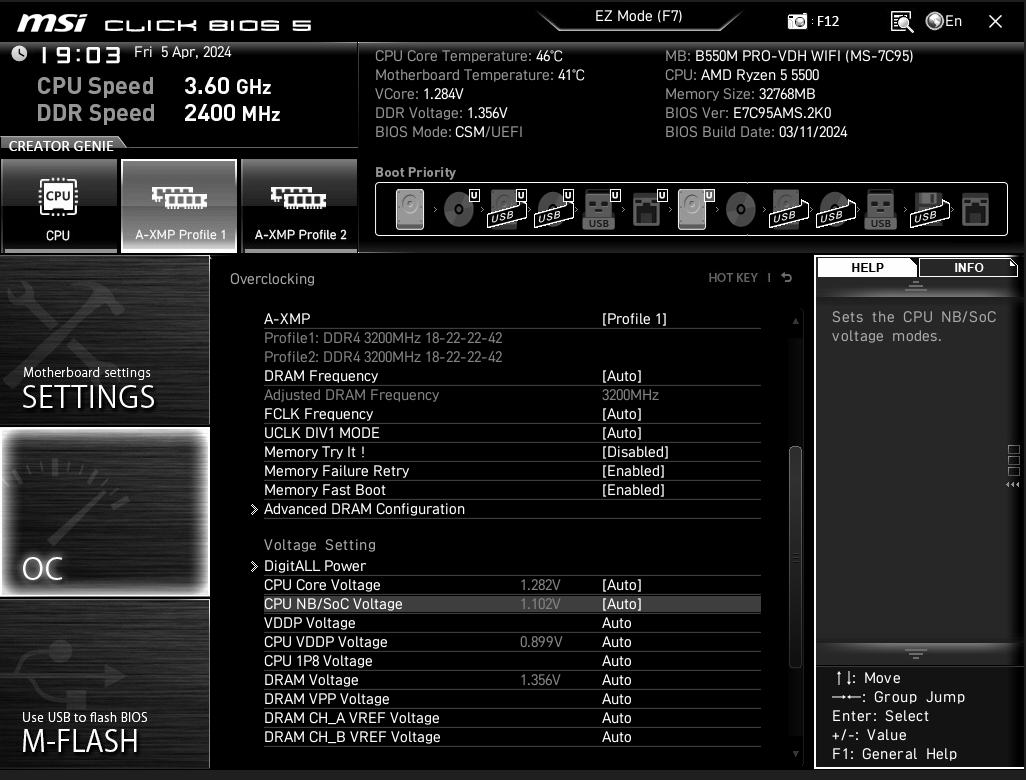This screenshot has height=780, width=1026.
Task: Activate A-XMP Profile 2 button
Action: [x=300, y=205]
